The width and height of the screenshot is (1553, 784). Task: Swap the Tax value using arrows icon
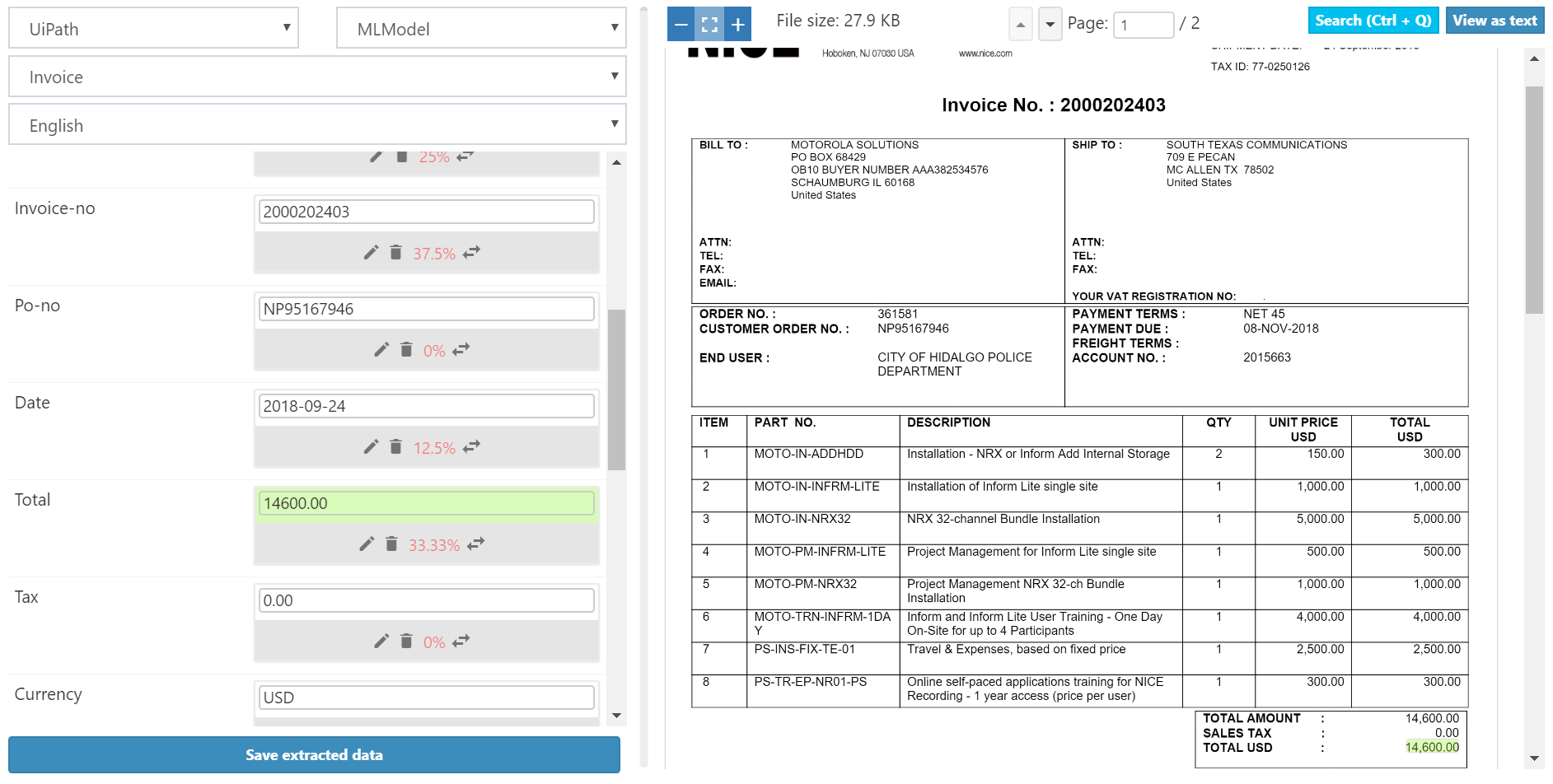coord(461,641)
